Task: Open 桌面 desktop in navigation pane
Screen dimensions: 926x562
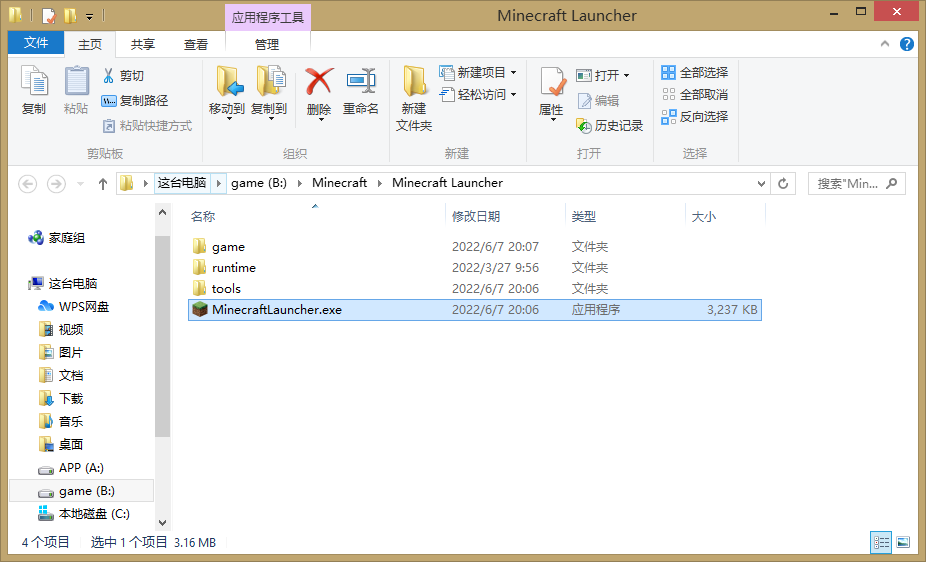Action: pyautogui.click(x=61, y=445)
